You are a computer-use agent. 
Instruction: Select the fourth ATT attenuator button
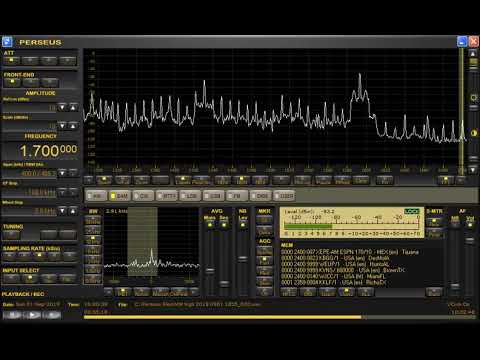coord(68,61)
